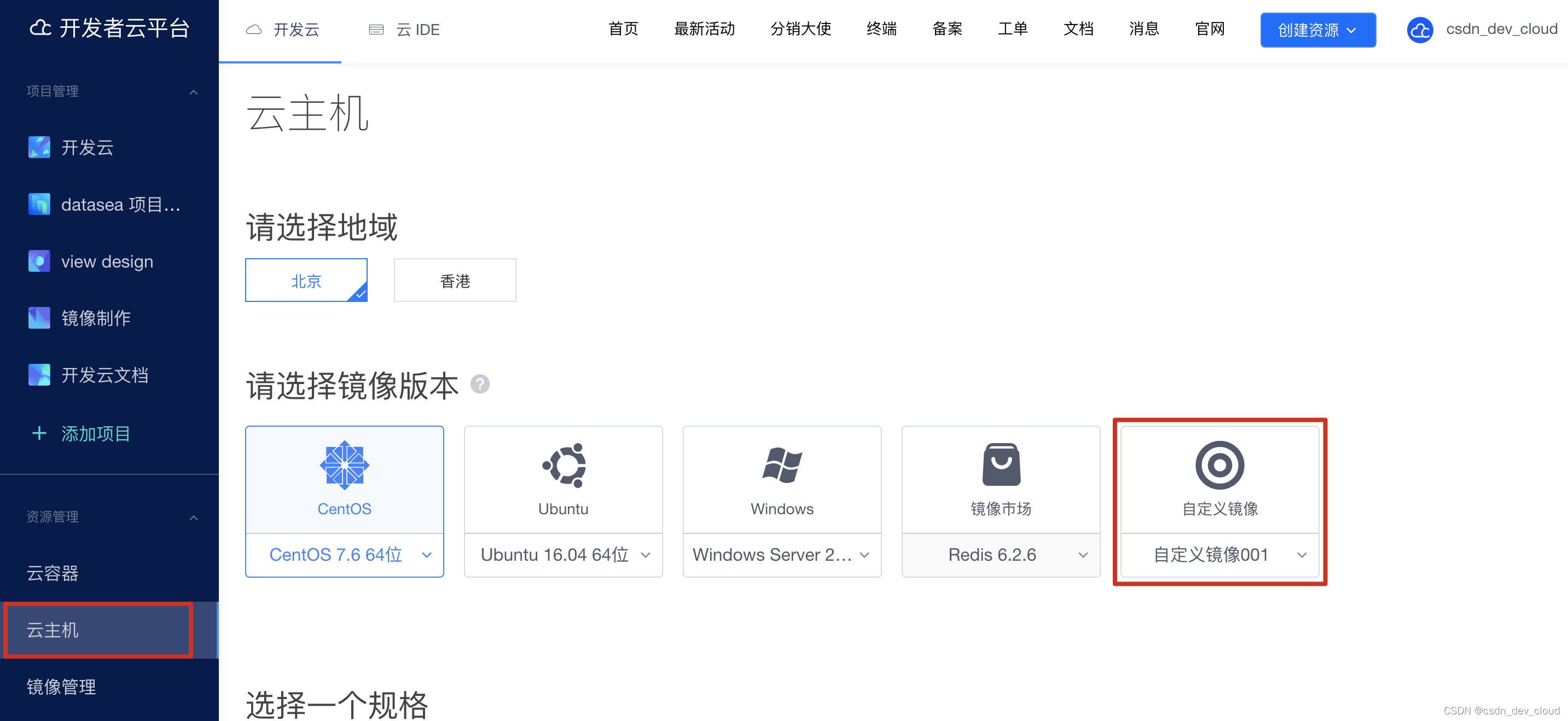
Task: Open 消息 in top navigation
Action: (1145, 28)
